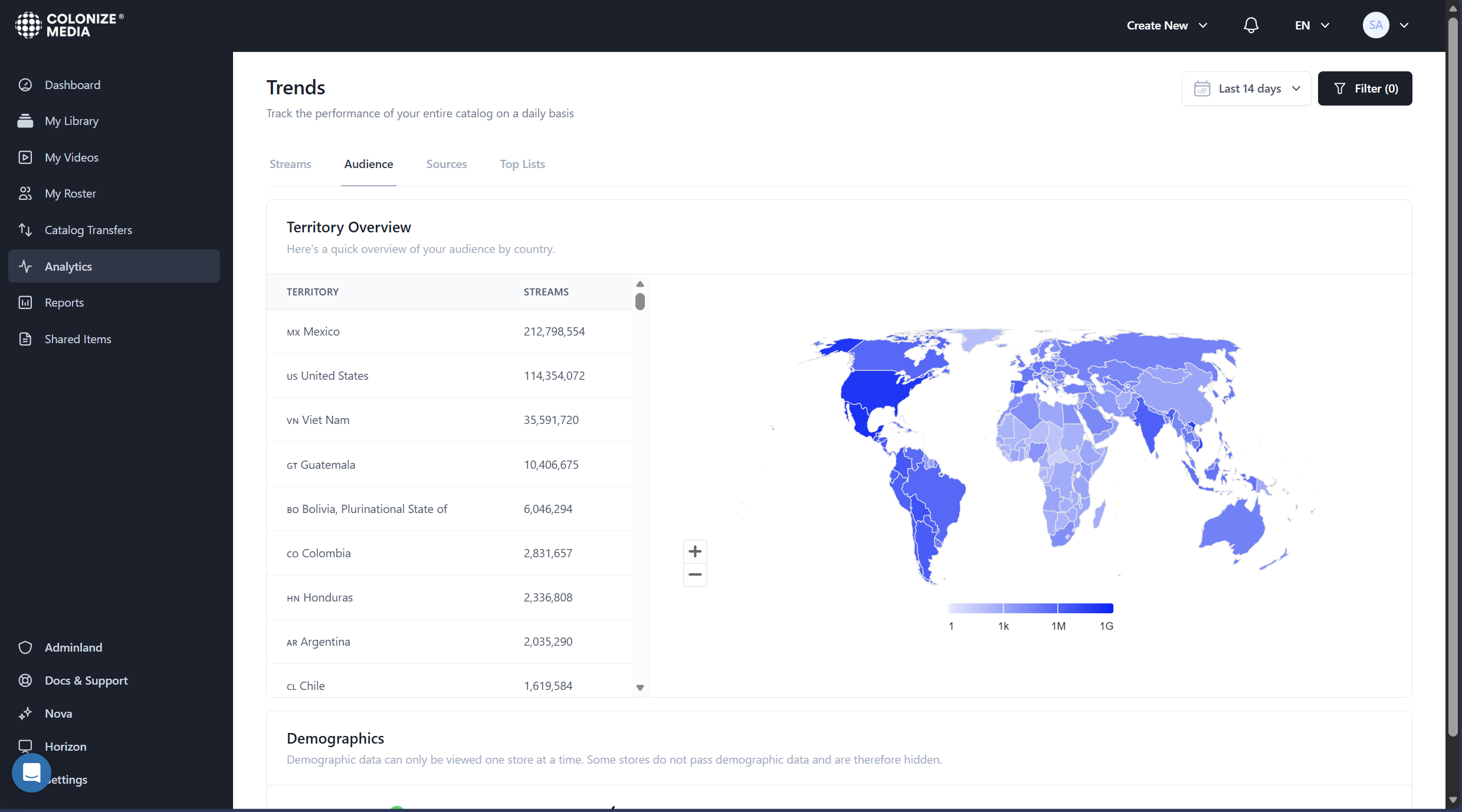Open the Top Lists tab
Viewport: 1462px width, 812px height.
522,164
